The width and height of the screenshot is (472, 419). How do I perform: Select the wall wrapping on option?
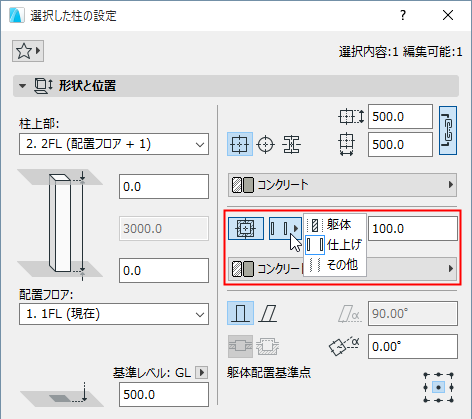(240, 347)
